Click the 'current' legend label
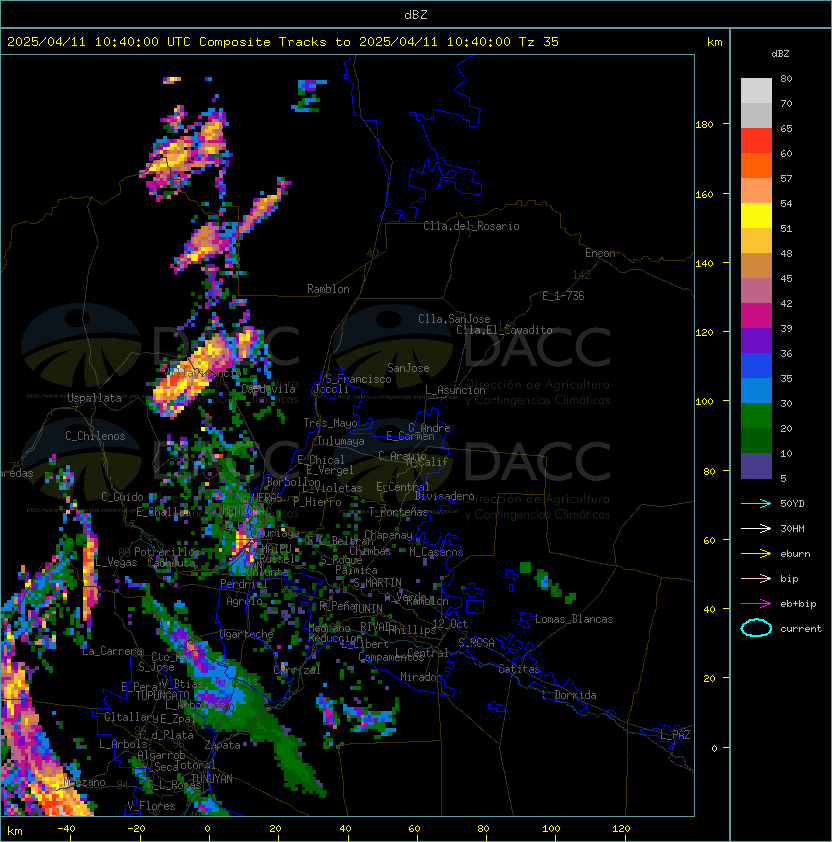The image size is (832, 842). tap(801, 629)
